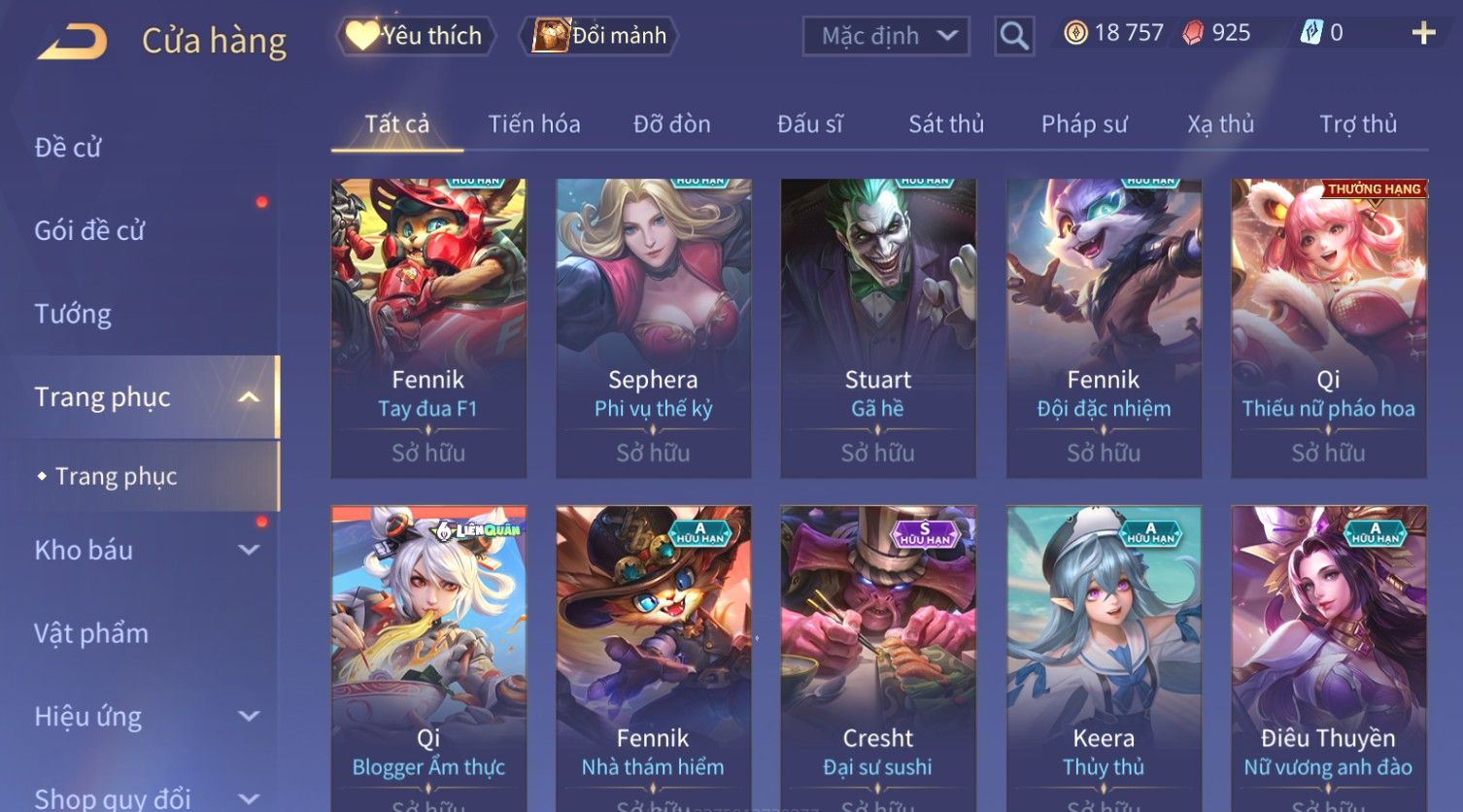Screen dimensions: 1463x812
Task: Open the search magnifier icon
Action: (1013, 36)
